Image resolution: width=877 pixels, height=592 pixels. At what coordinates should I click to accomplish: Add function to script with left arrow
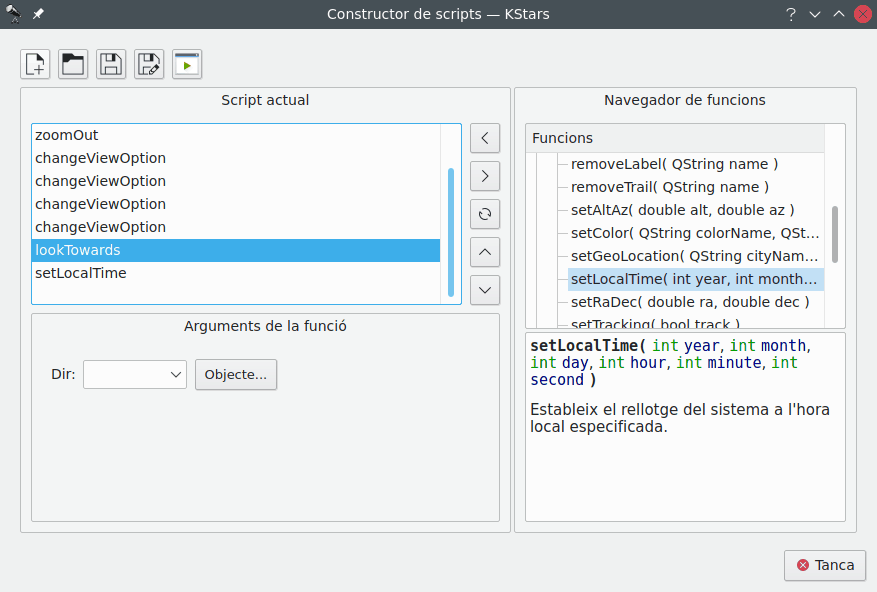(x=484, y=138)
